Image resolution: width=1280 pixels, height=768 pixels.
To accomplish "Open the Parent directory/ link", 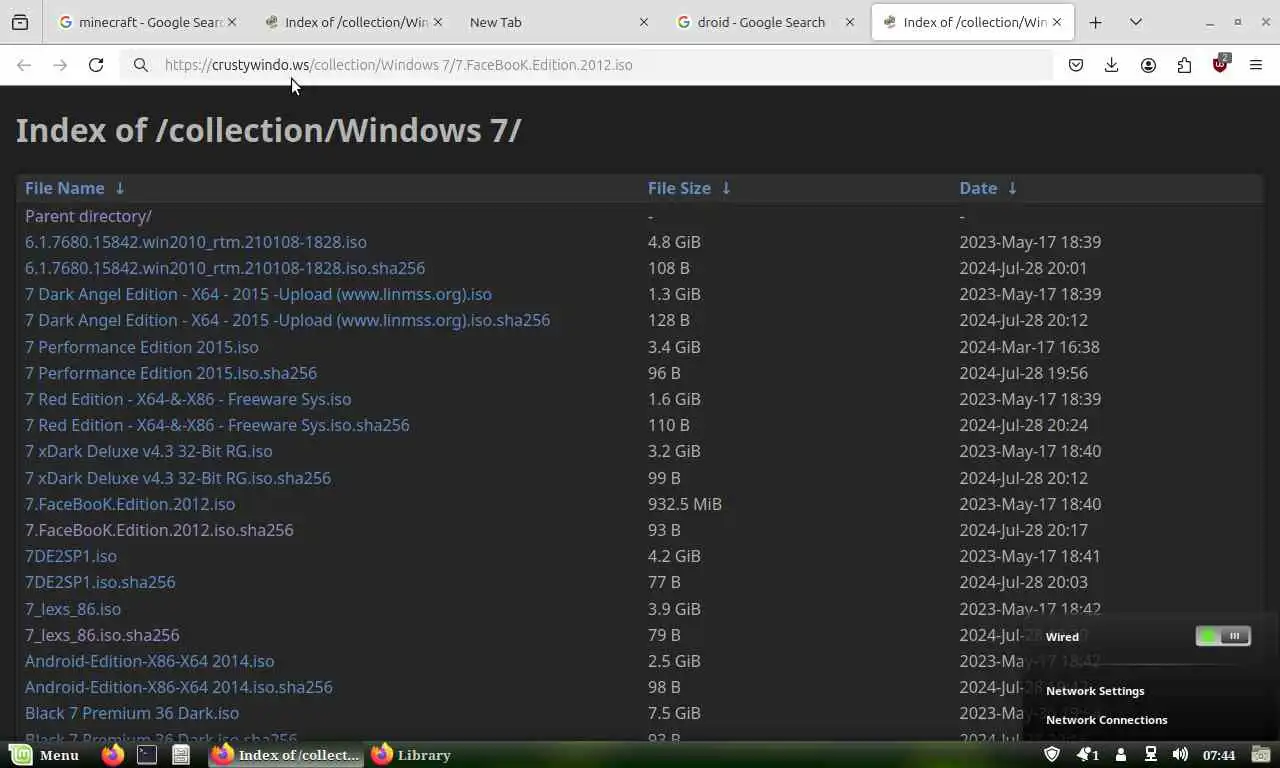I will coord(88,216).
